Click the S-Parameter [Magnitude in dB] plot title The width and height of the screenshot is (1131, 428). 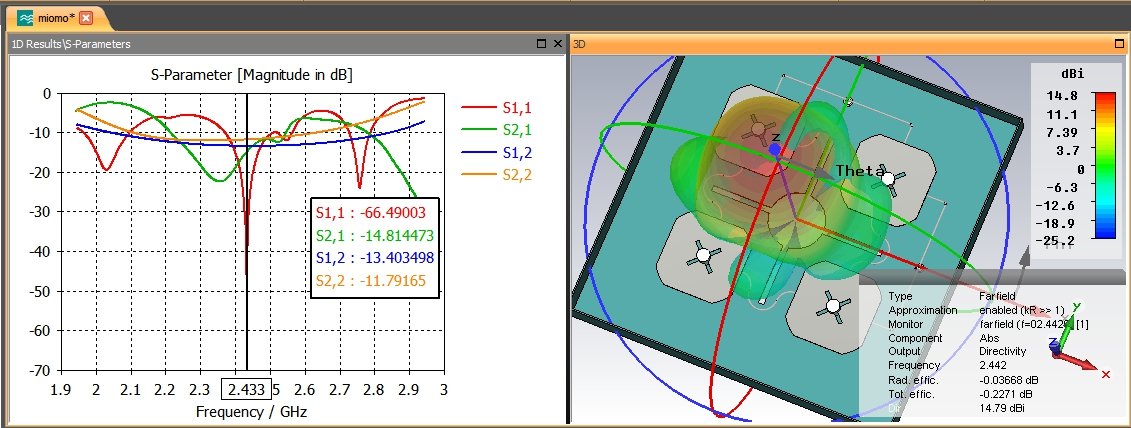pos(252,74)
